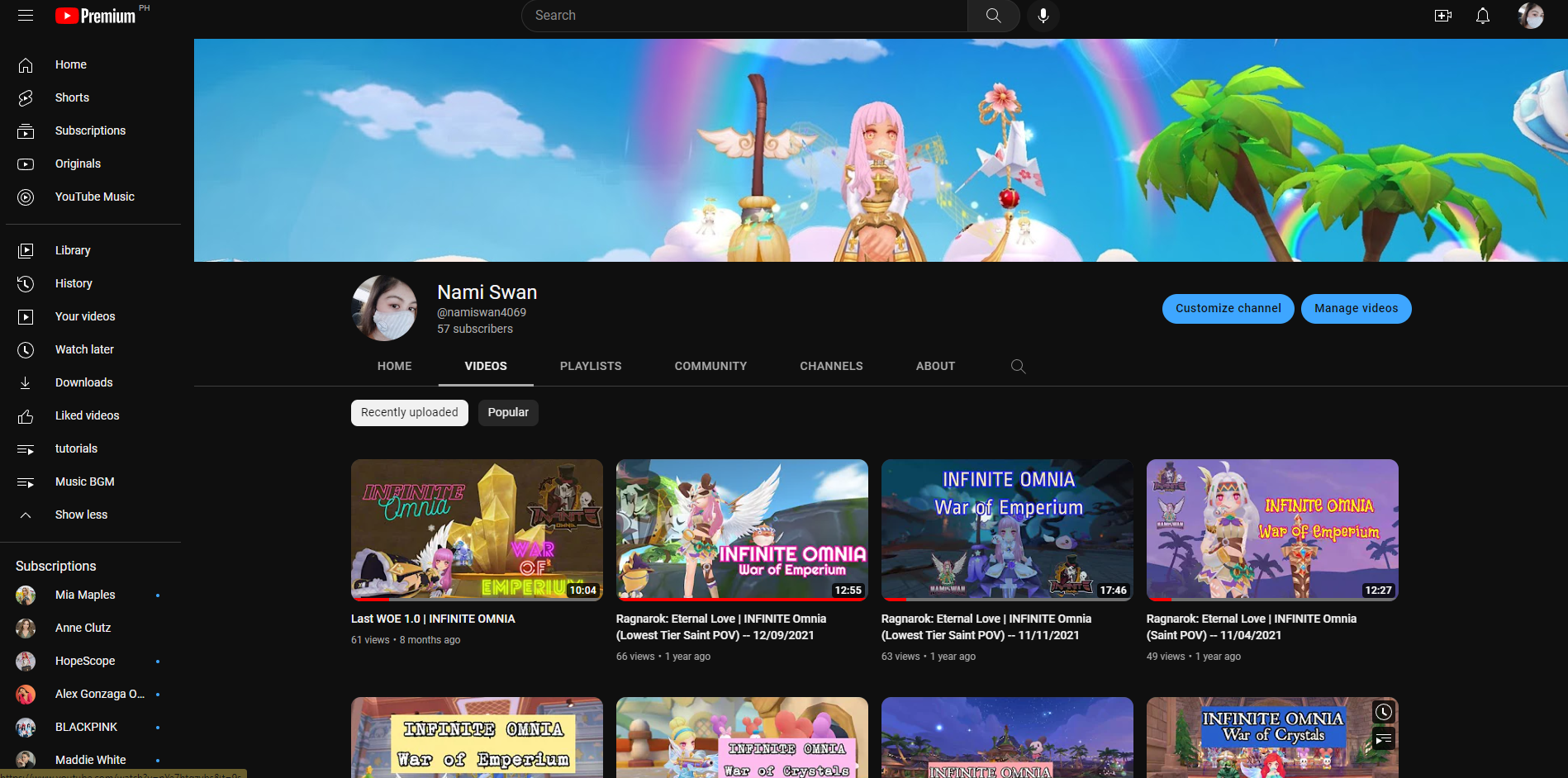The height and width of the screenshot is (778, 1568).
Task: Play the 17:46 War of Emperium thumbnail
Action: tap(1007, 529)
